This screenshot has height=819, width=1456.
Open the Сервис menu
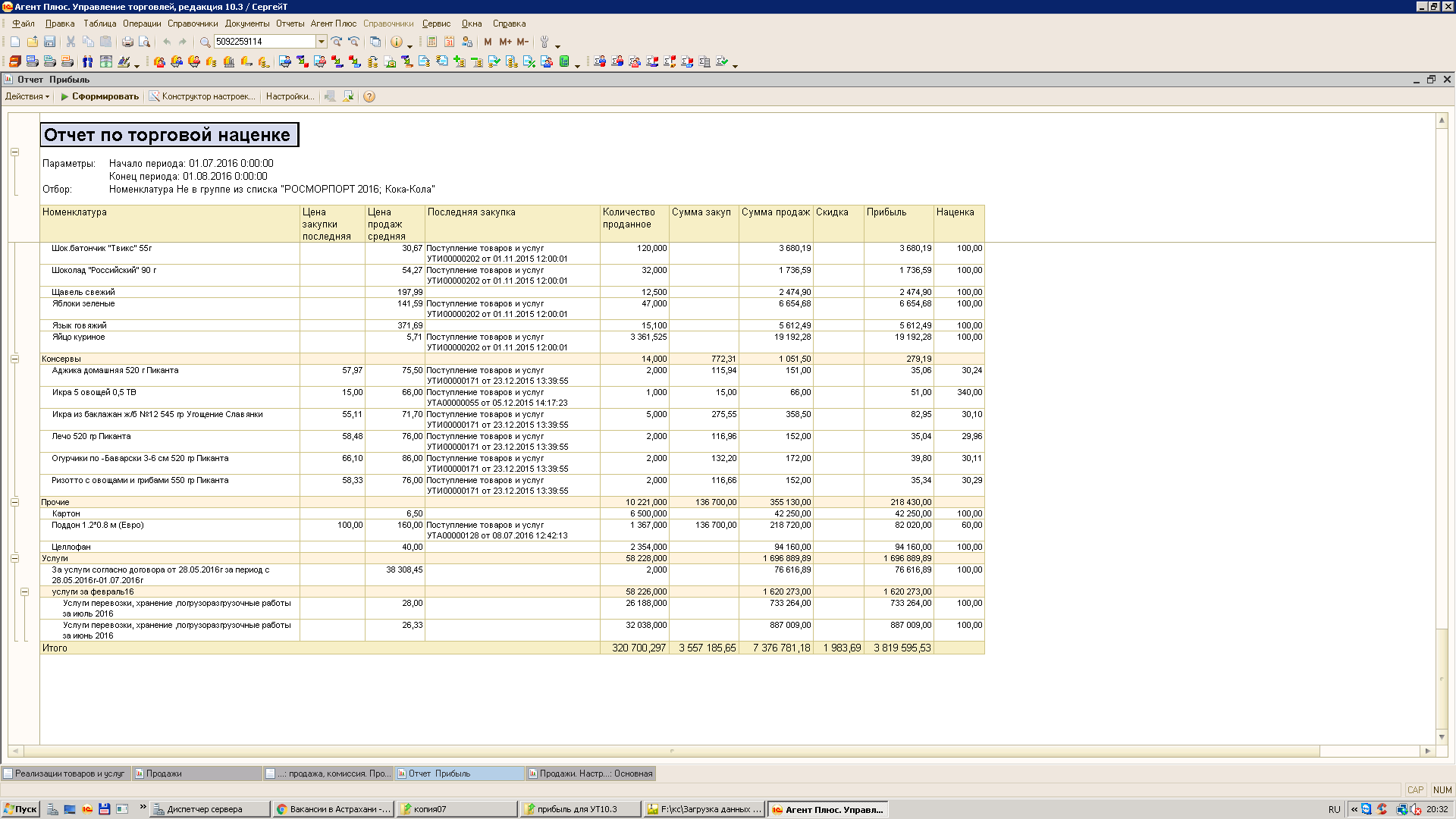pos(436,24)
